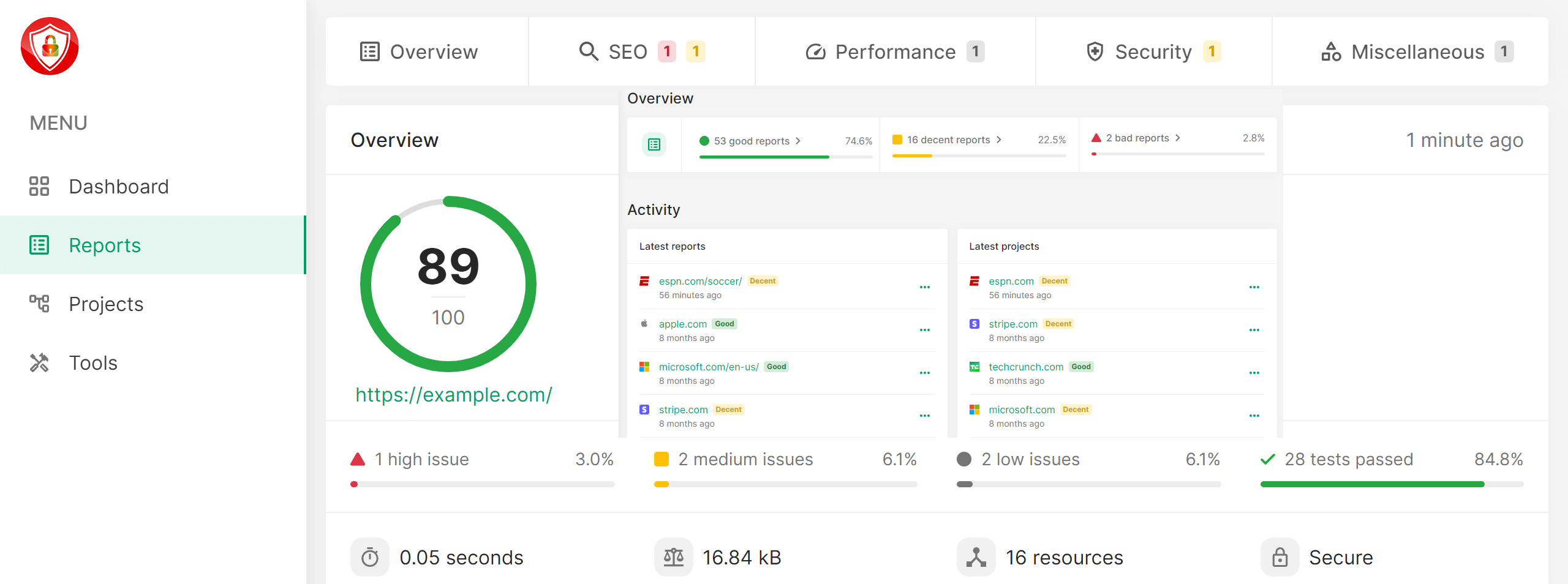Open the https://example.com/ link
1568x584 pixels.
[x=453, y=395]
